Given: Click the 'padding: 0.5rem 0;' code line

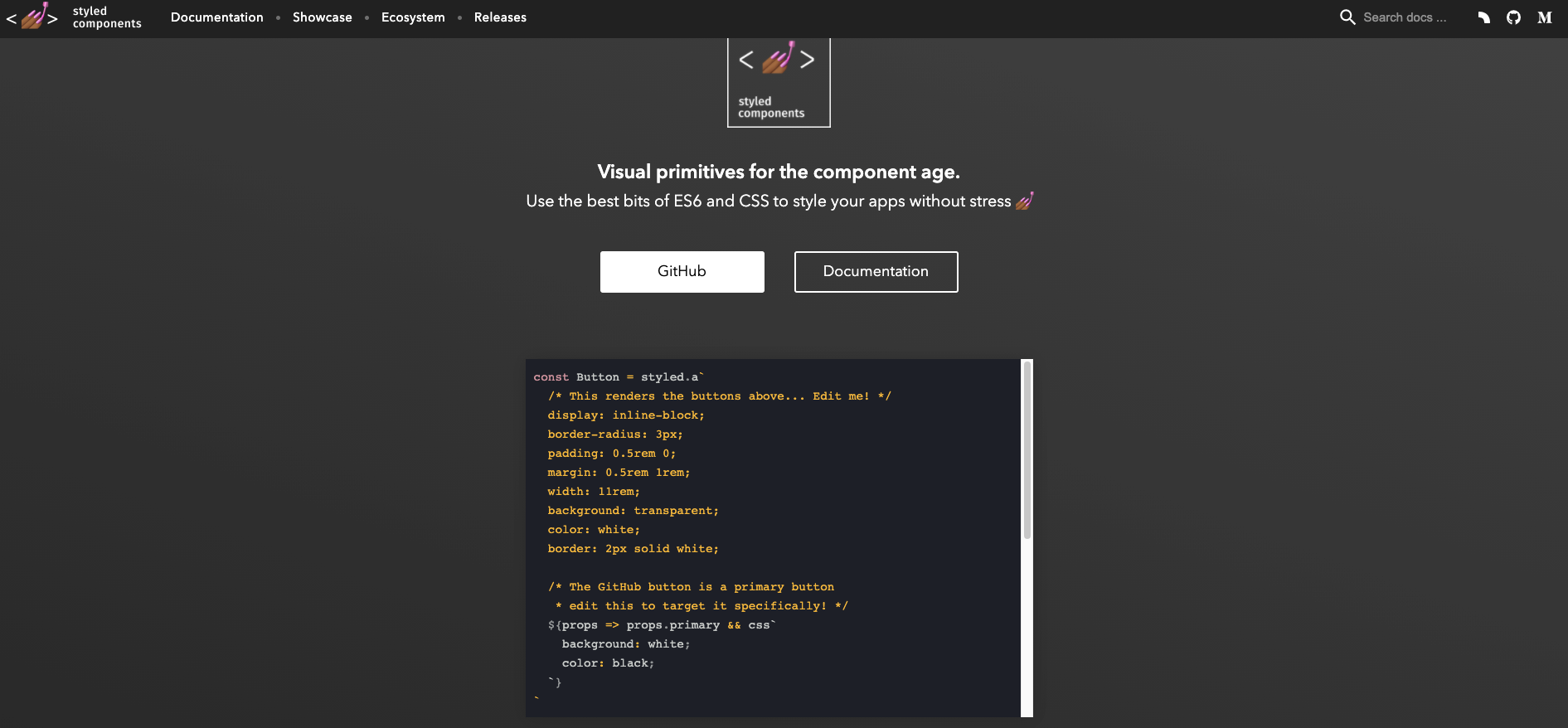Looking at the screenshot, I should (x=612, y=454).
